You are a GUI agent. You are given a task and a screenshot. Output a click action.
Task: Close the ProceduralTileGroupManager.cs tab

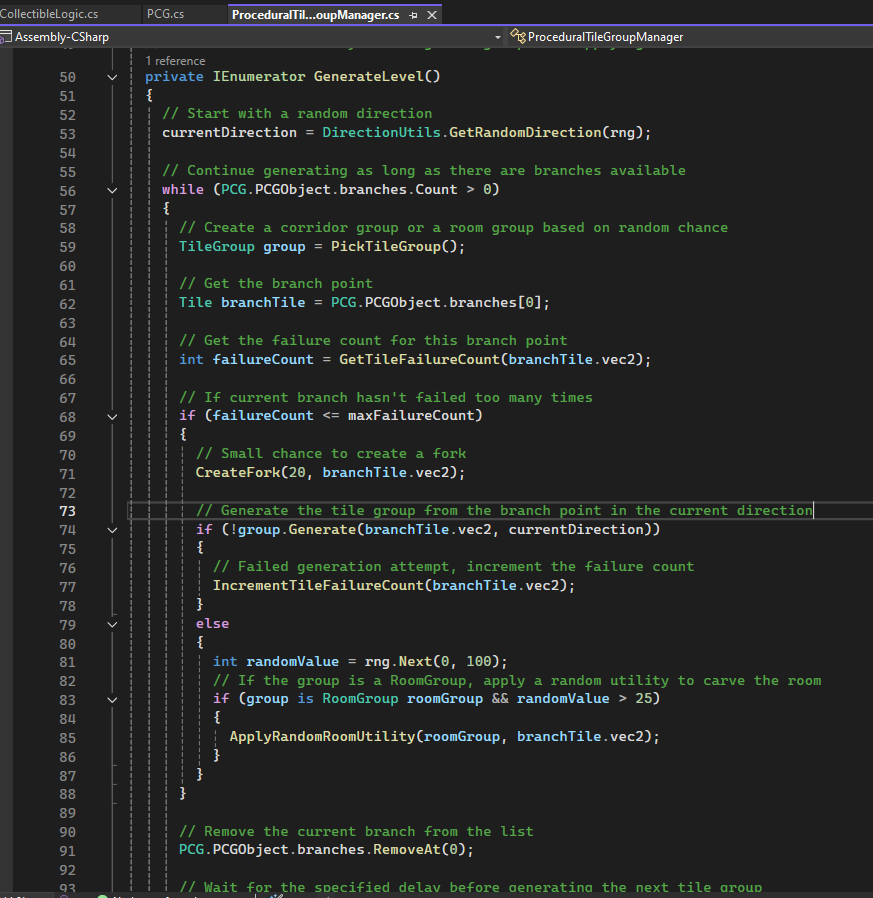tap(431, 15)
